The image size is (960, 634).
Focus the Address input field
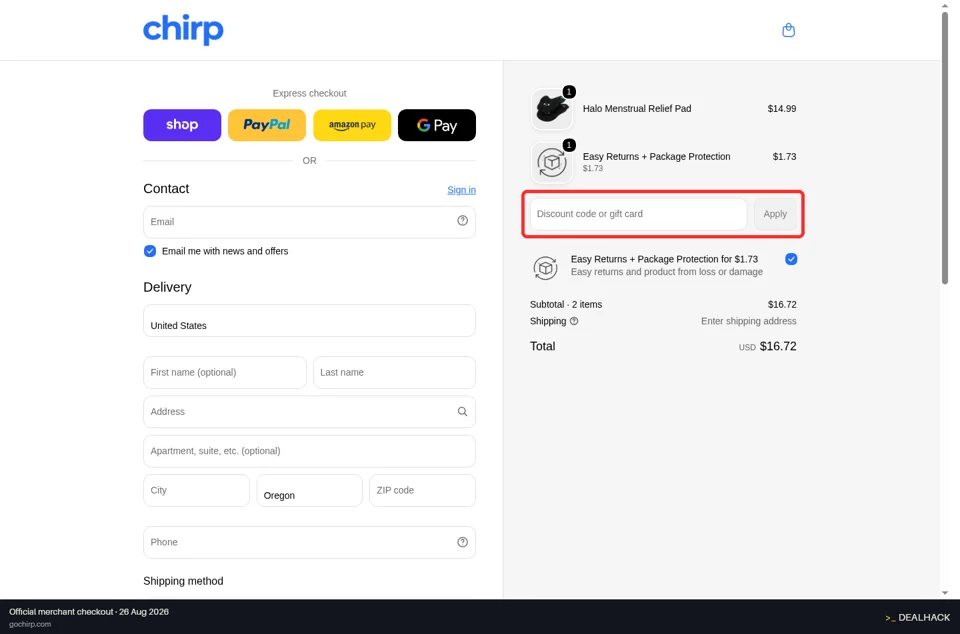(x=309, y=412)
